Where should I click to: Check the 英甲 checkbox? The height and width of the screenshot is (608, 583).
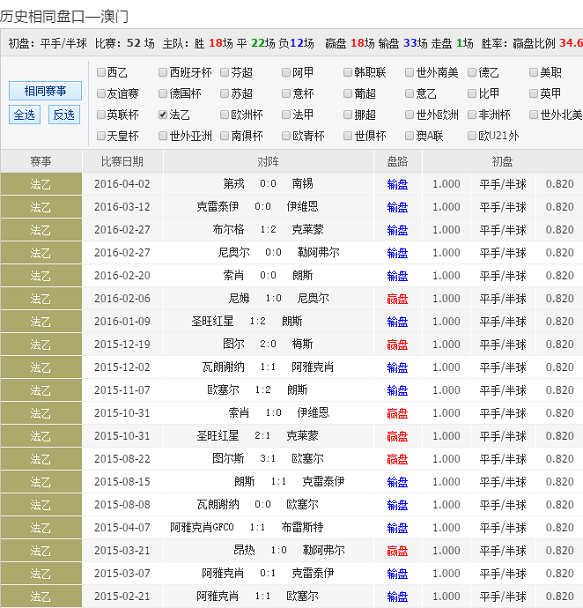533,93
